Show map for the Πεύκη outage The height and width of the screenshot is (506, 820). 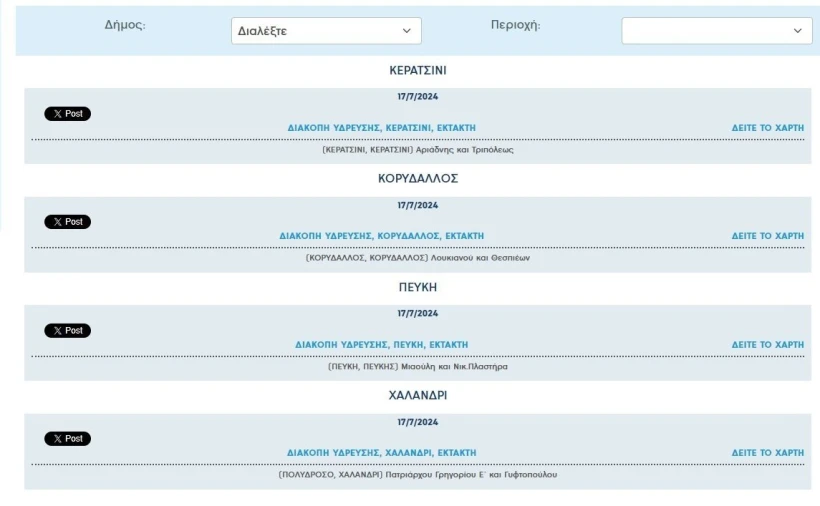tap(767, 345)
